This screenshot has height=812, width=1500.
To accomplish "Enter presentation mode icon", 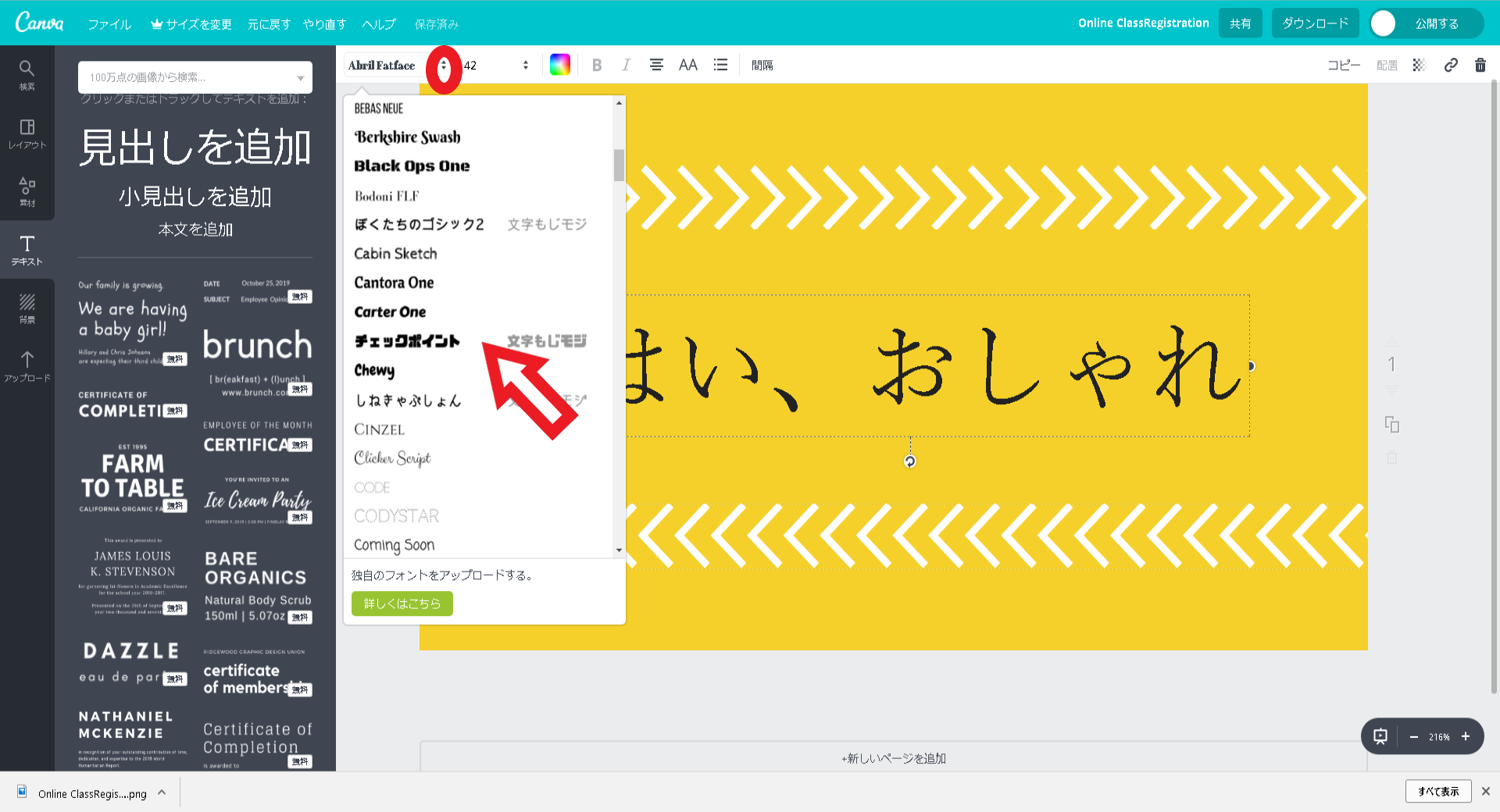I will pos(1380,736).
